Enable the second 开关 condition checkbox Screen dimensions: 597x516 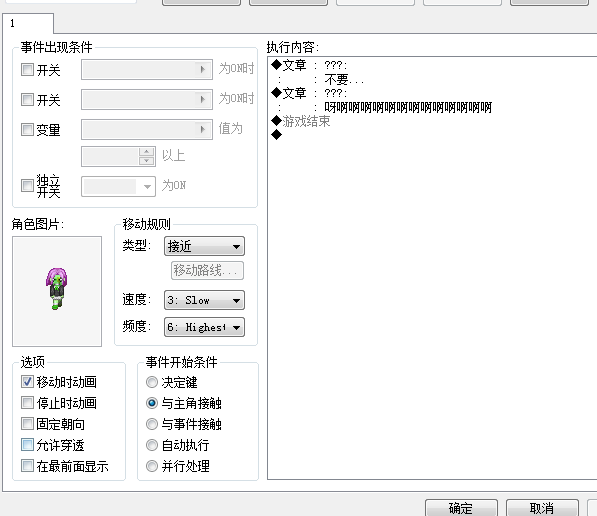[x=27, y=100]
